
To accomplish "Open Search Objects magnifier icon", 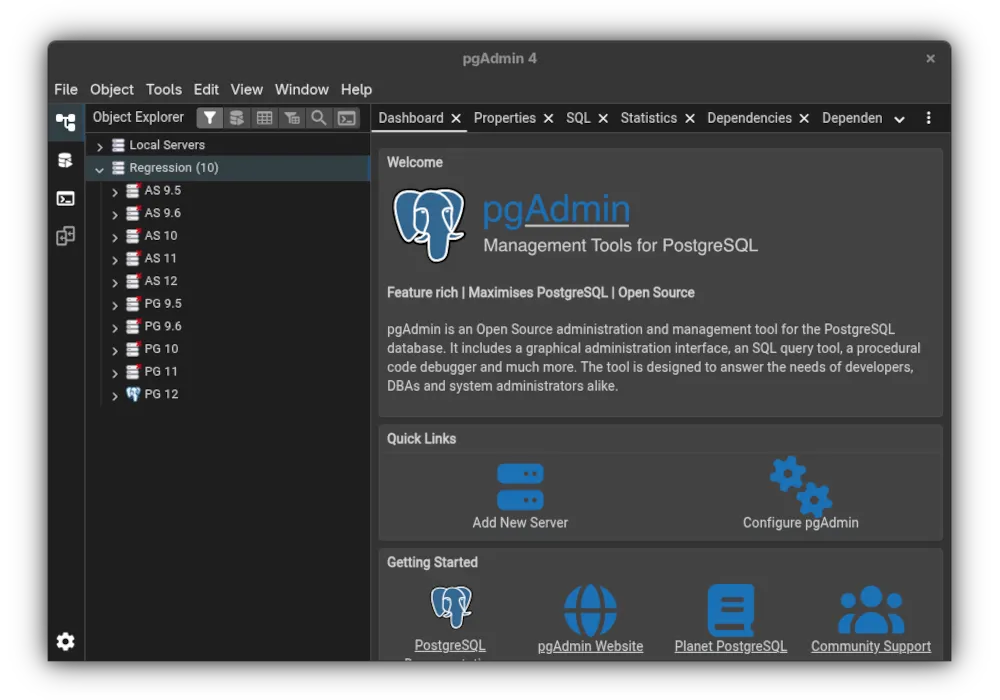I will 319,118.
